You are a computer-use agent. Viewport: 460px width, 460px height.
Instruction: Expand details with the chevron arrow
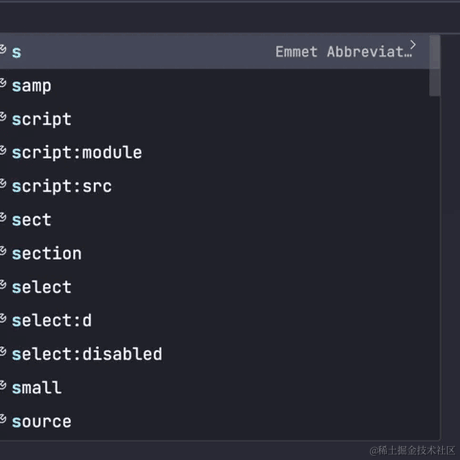[x=413, y=44]
